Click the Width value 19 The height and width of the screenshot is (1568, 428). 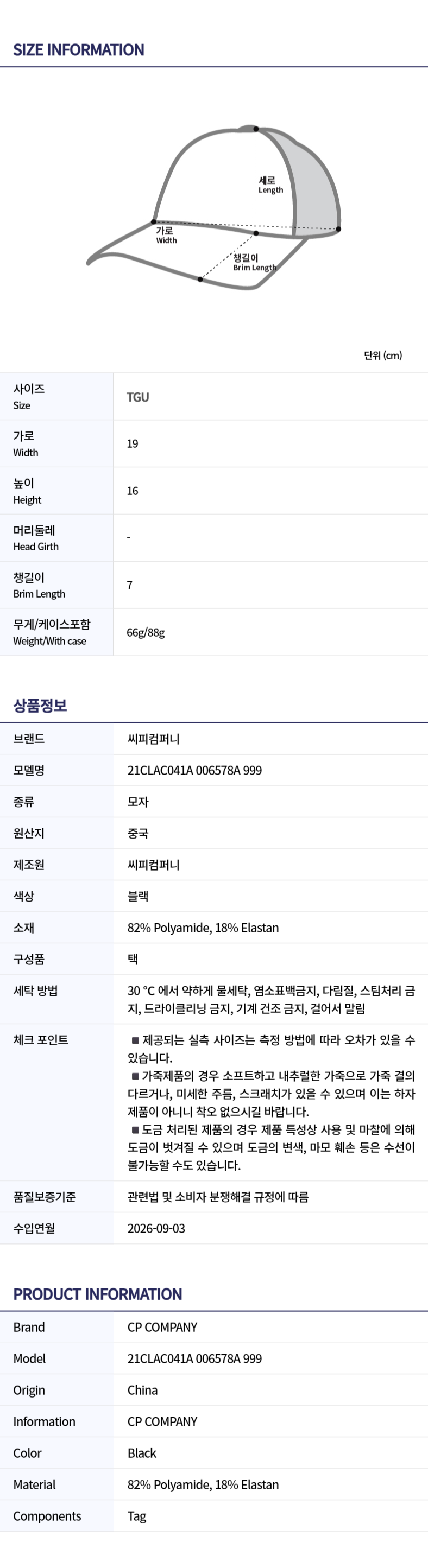click(132, 444)
